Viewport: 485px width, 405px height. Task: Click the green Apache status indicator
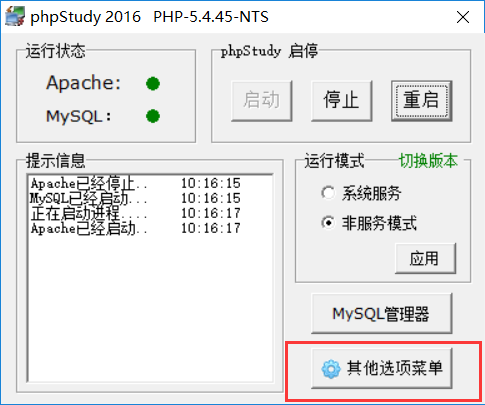(153, 83)
